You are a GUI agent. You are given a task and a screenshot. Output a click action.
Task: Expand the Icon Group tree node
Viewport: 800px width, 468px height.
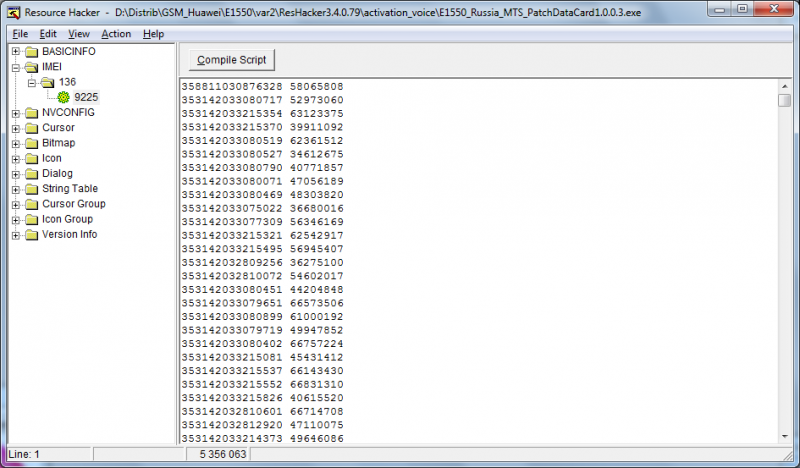(16, 220)
